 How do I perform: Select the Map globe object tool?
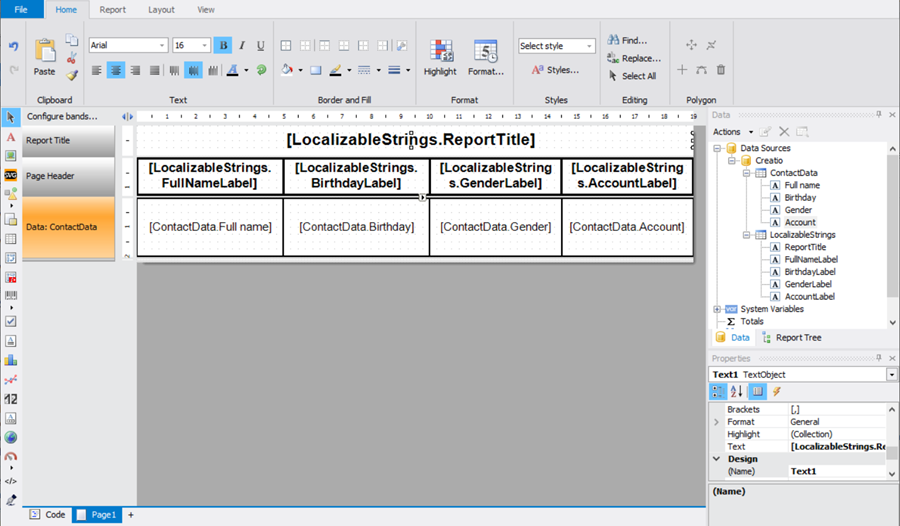[10, 438]
